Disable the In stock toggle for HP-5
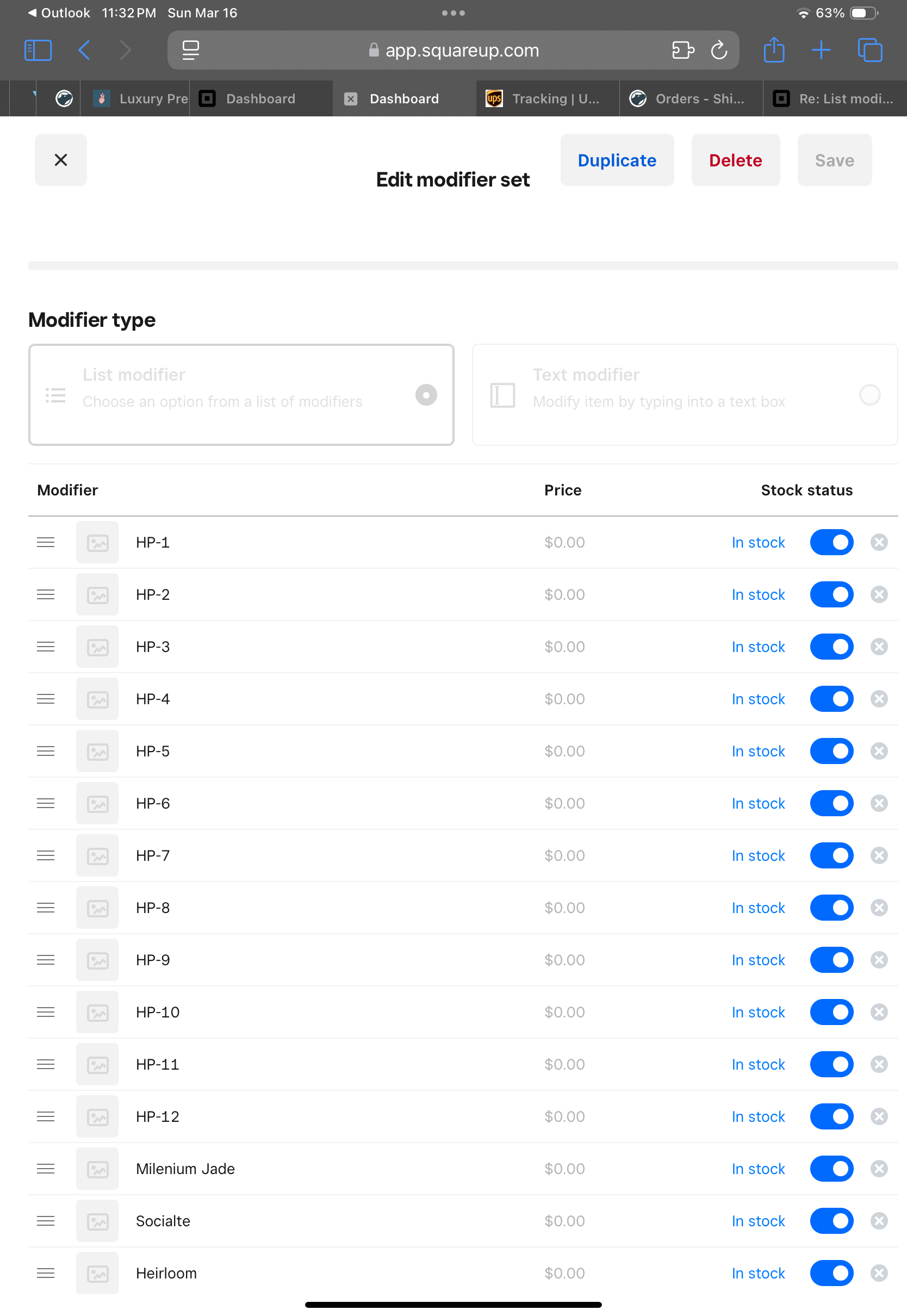 [x=831, y=750]
